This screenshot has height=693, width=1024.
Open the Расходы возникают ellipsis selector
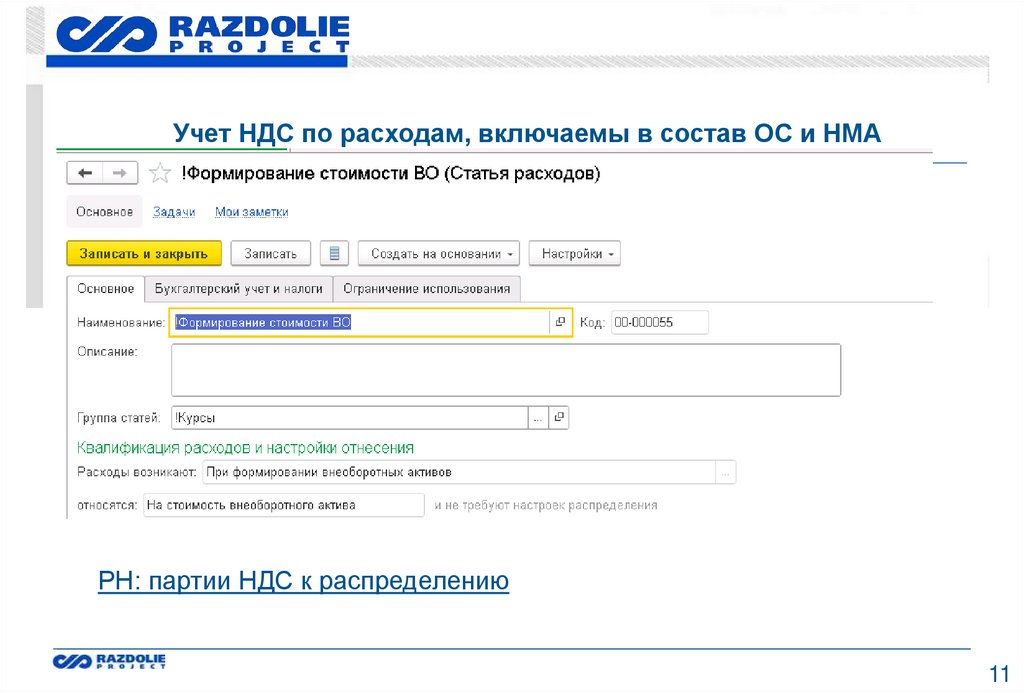(x=726, y=472)
